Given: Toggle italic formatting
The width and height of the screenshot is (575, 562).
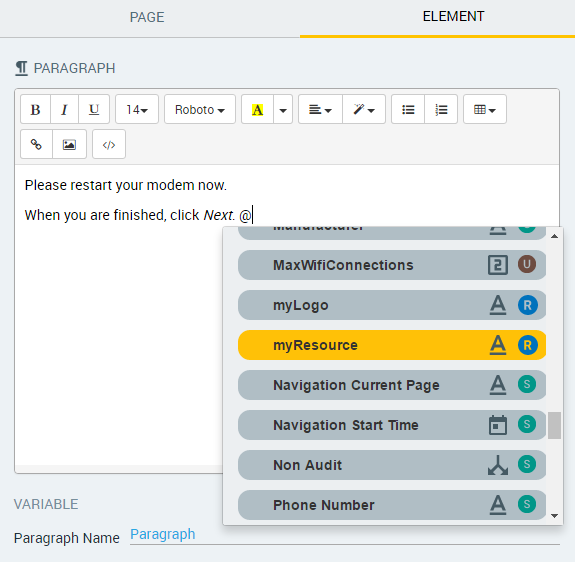Looking at the screenshot, I should click(64, 109).
